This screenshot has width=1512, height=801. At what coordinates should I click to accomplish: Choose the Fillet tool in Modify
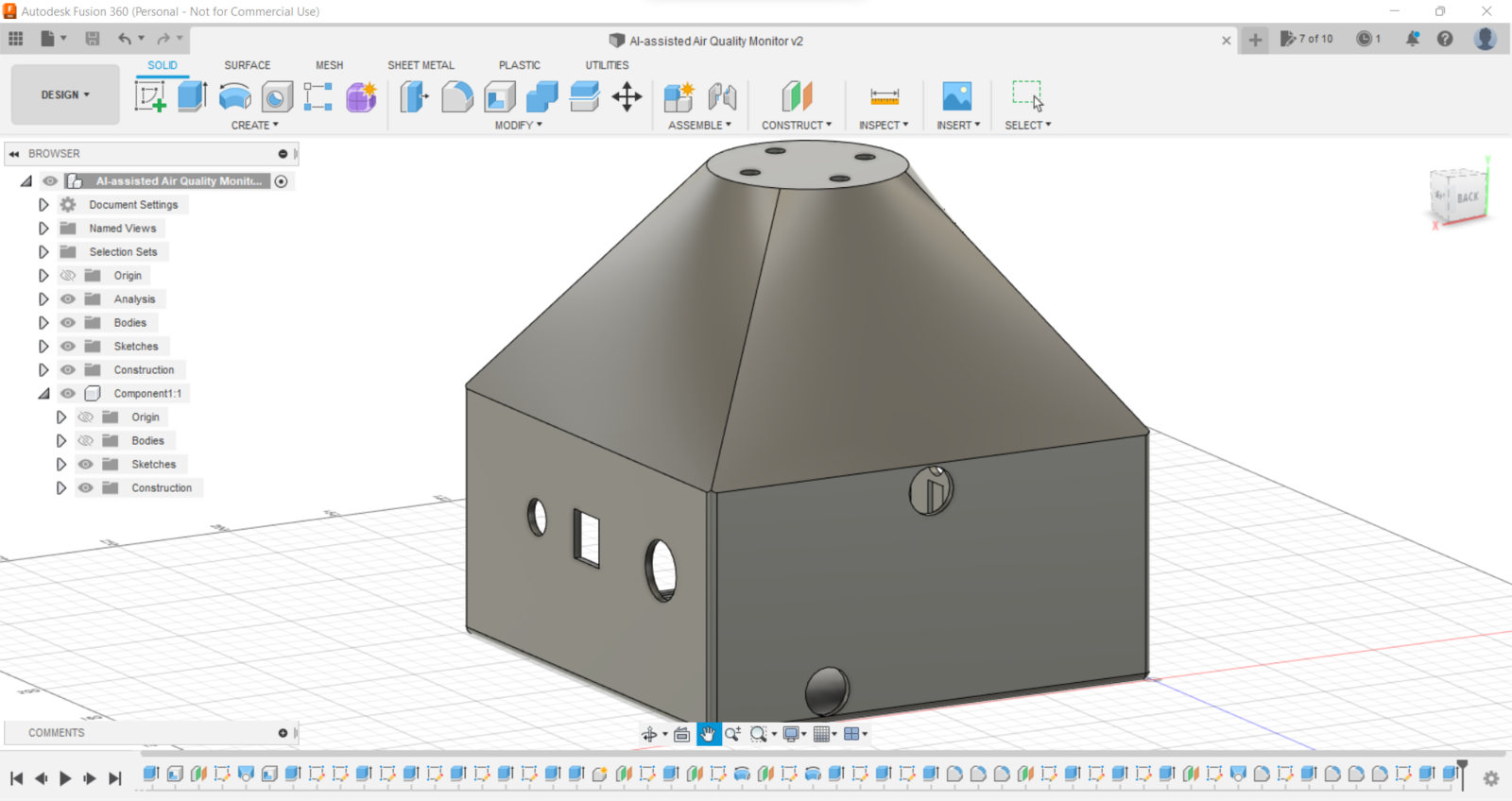point(456,96)
